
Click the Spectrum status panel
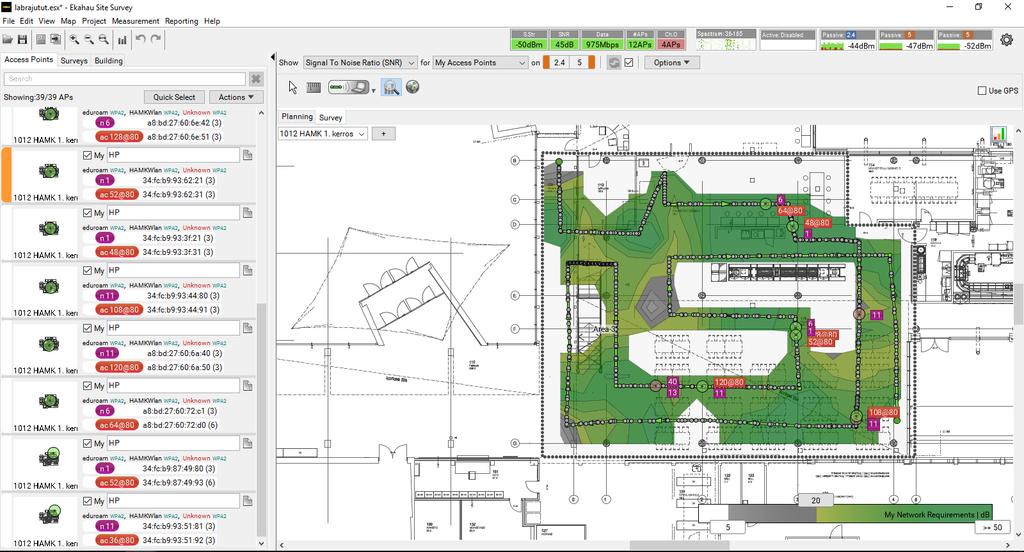tap(726, 40)
